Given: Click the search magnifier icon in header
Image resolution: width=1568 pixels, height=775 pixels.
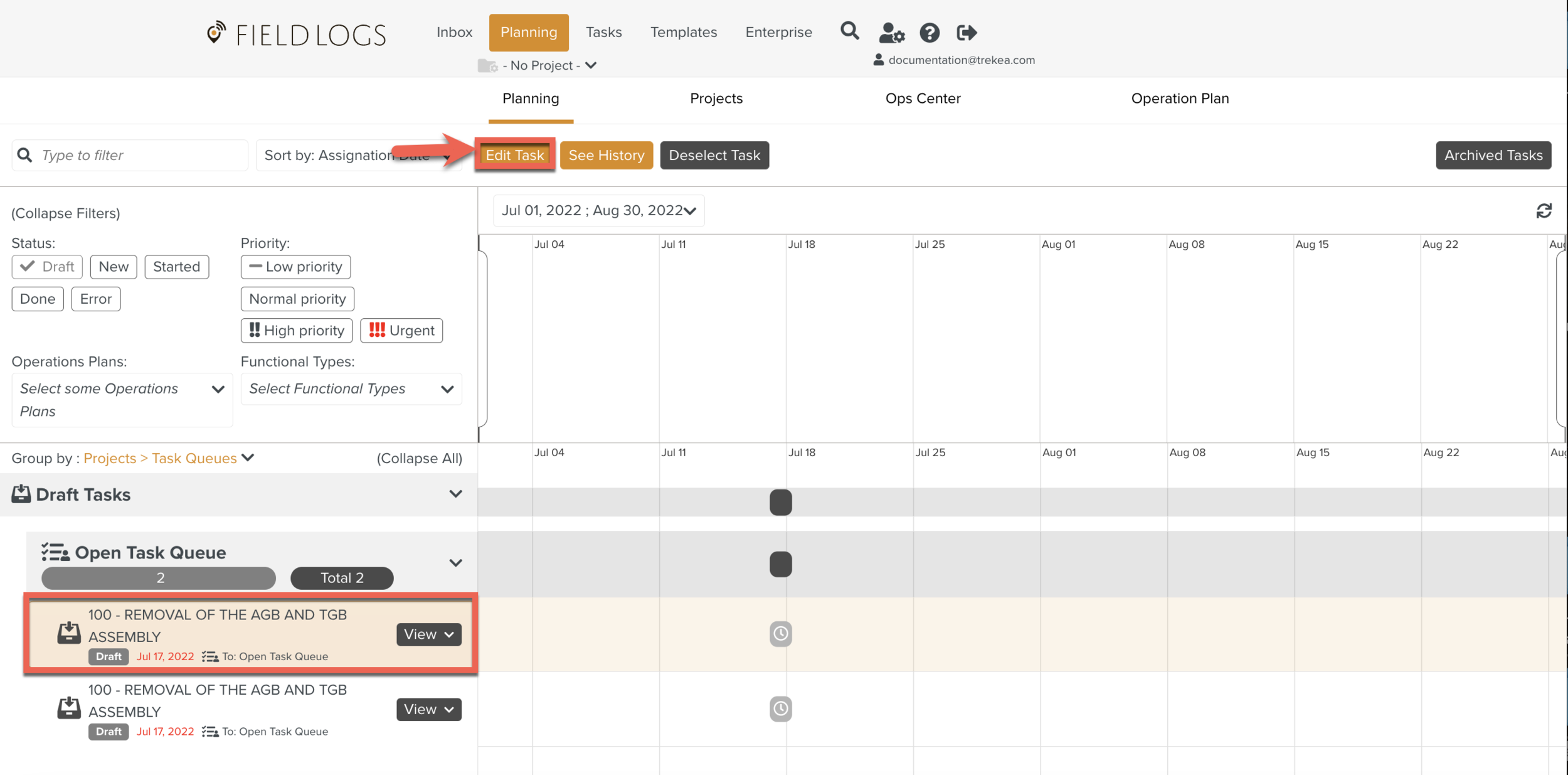Looking at the screenshot, I should (849, 31).
